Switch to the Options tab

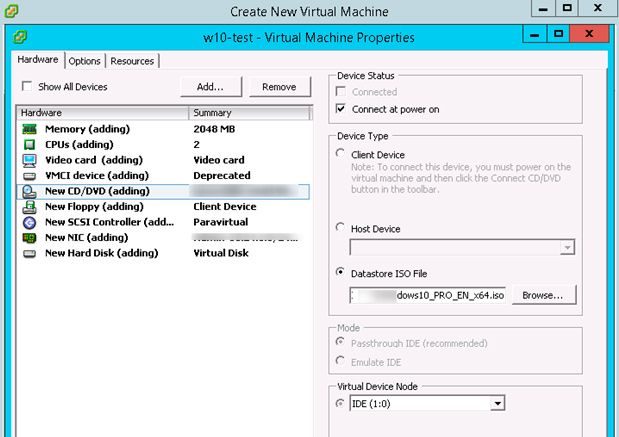84,61
